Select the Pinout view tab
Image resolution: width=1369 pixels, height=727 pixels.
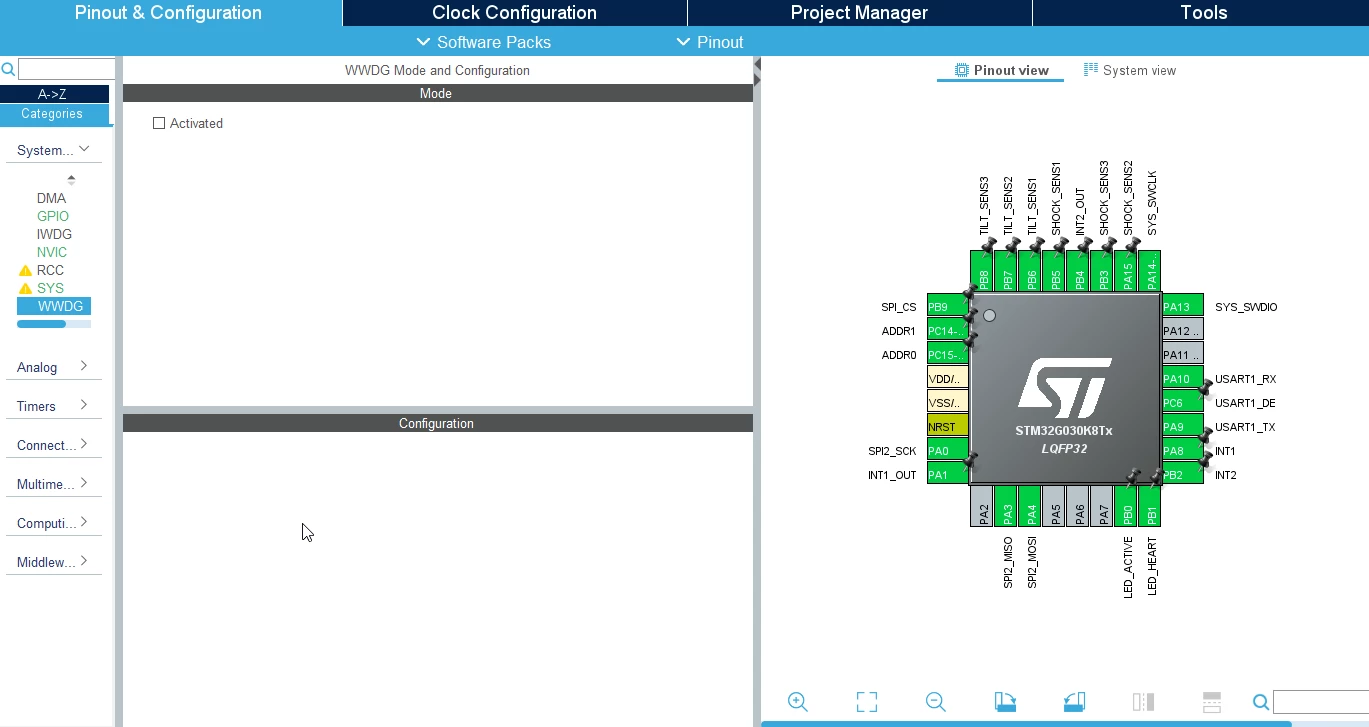click(1001, 70)
